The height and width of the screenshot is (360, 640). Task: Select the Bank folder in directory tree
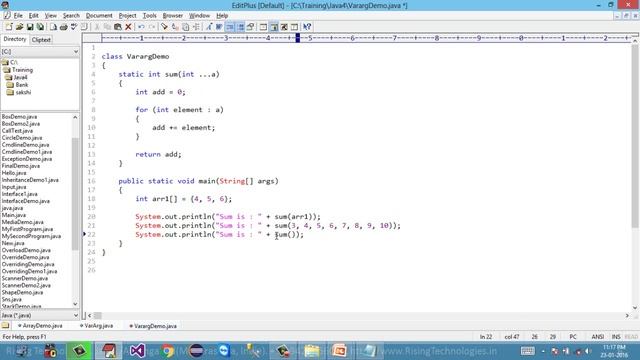pos(18,85)
